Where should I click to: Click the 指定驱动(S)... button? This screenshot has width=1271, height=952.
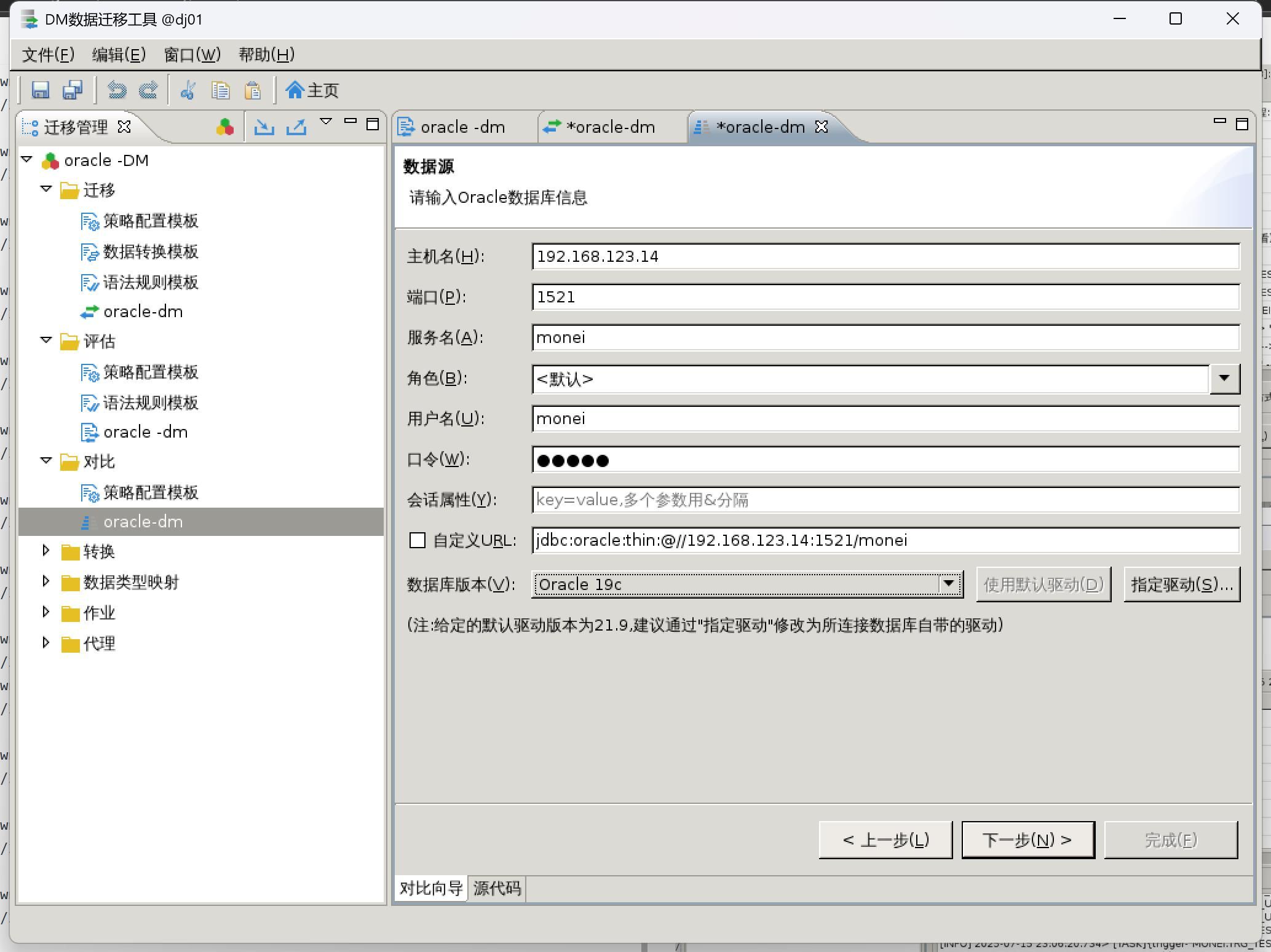pos(1181,584)
